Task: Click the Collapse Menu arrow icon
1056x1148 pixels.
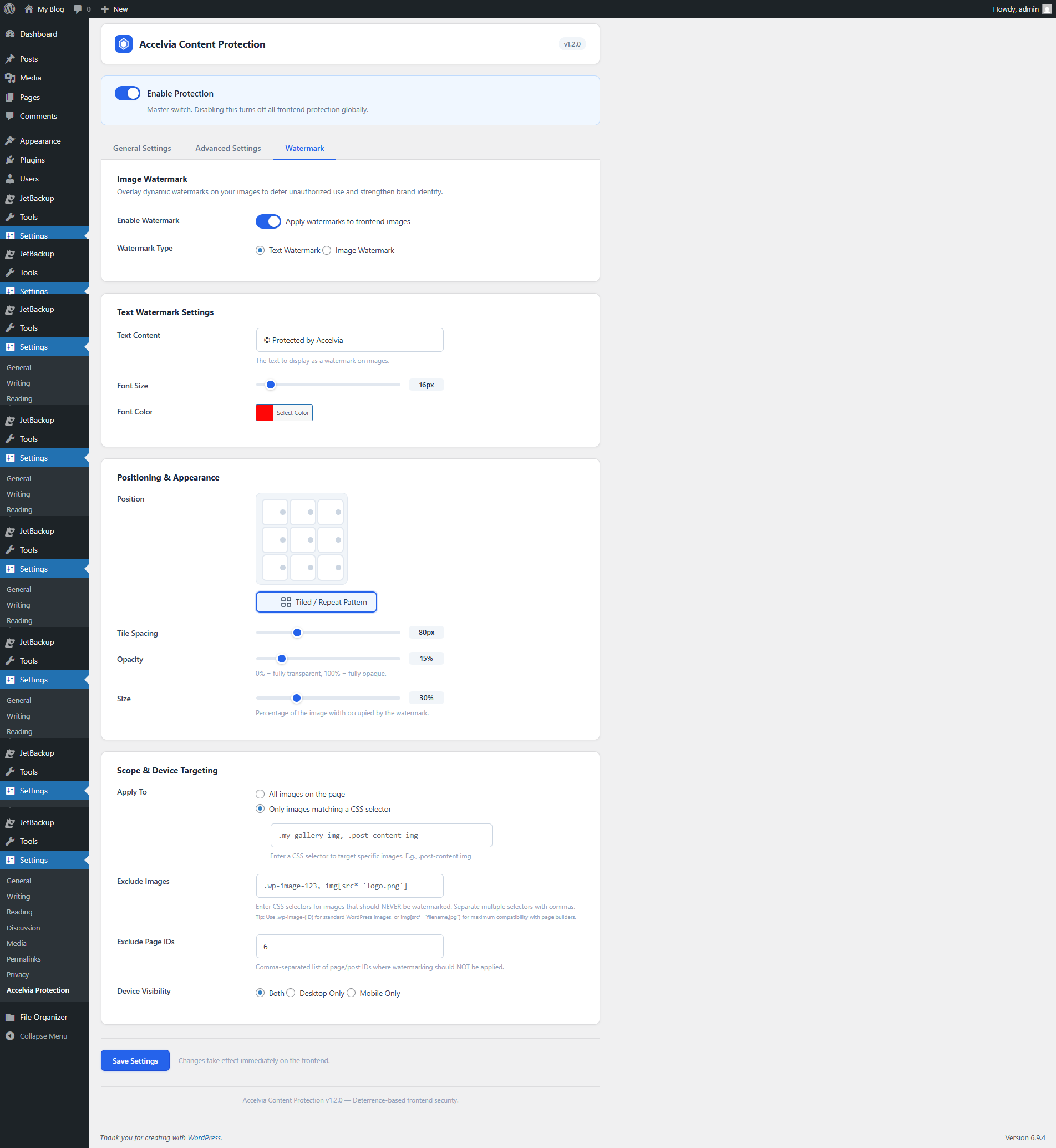Action: click(x=10, y=1036)
